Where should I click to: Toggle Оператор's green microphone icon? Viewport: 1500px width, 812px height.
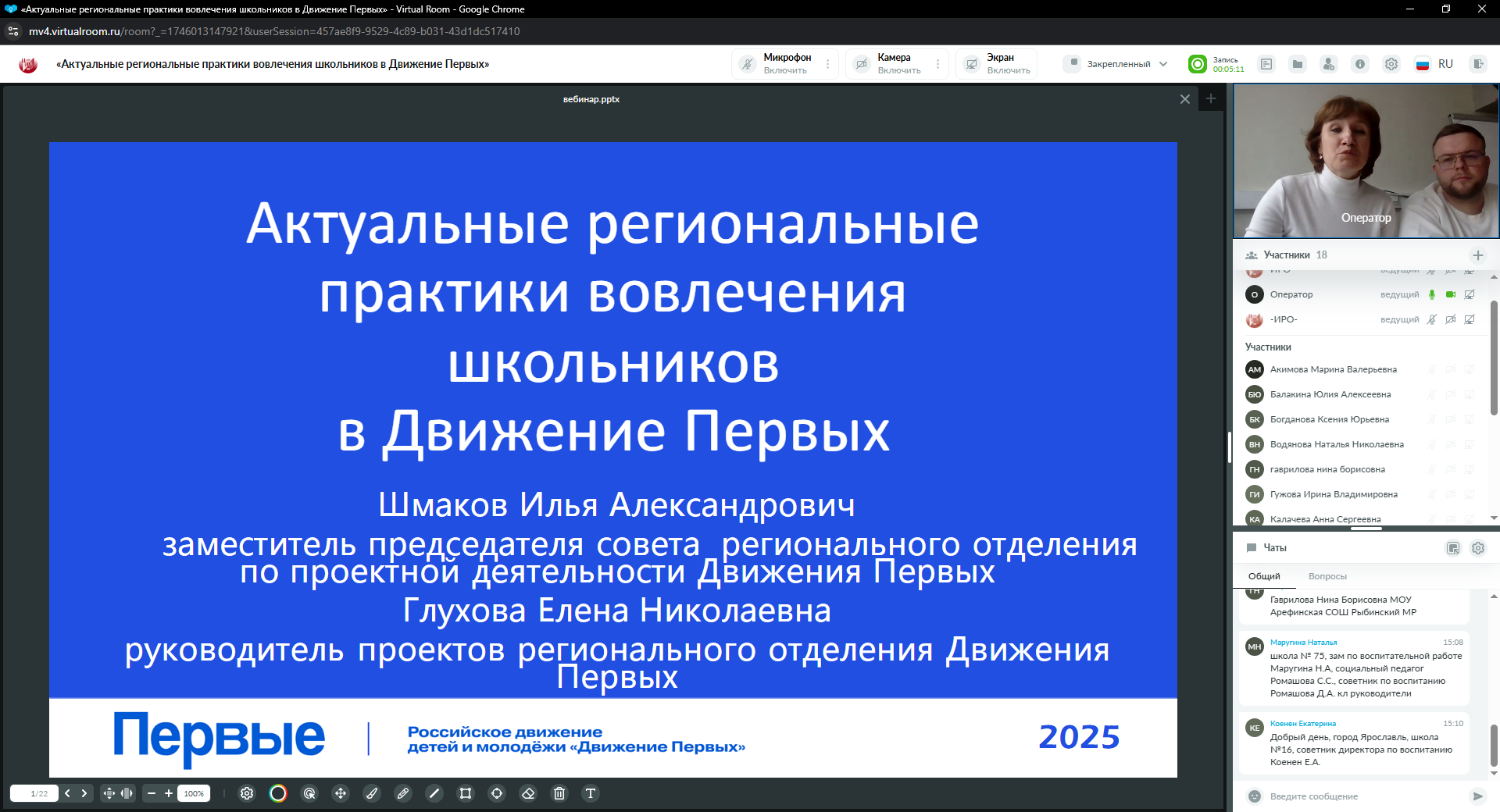pyautogui.click(x=1432, y=294)
